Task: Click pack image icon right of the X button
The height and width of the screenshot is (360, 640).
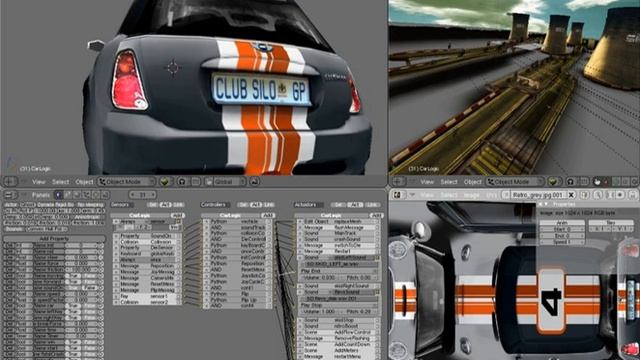Action: pyautogui.click(x=584, y=195)
